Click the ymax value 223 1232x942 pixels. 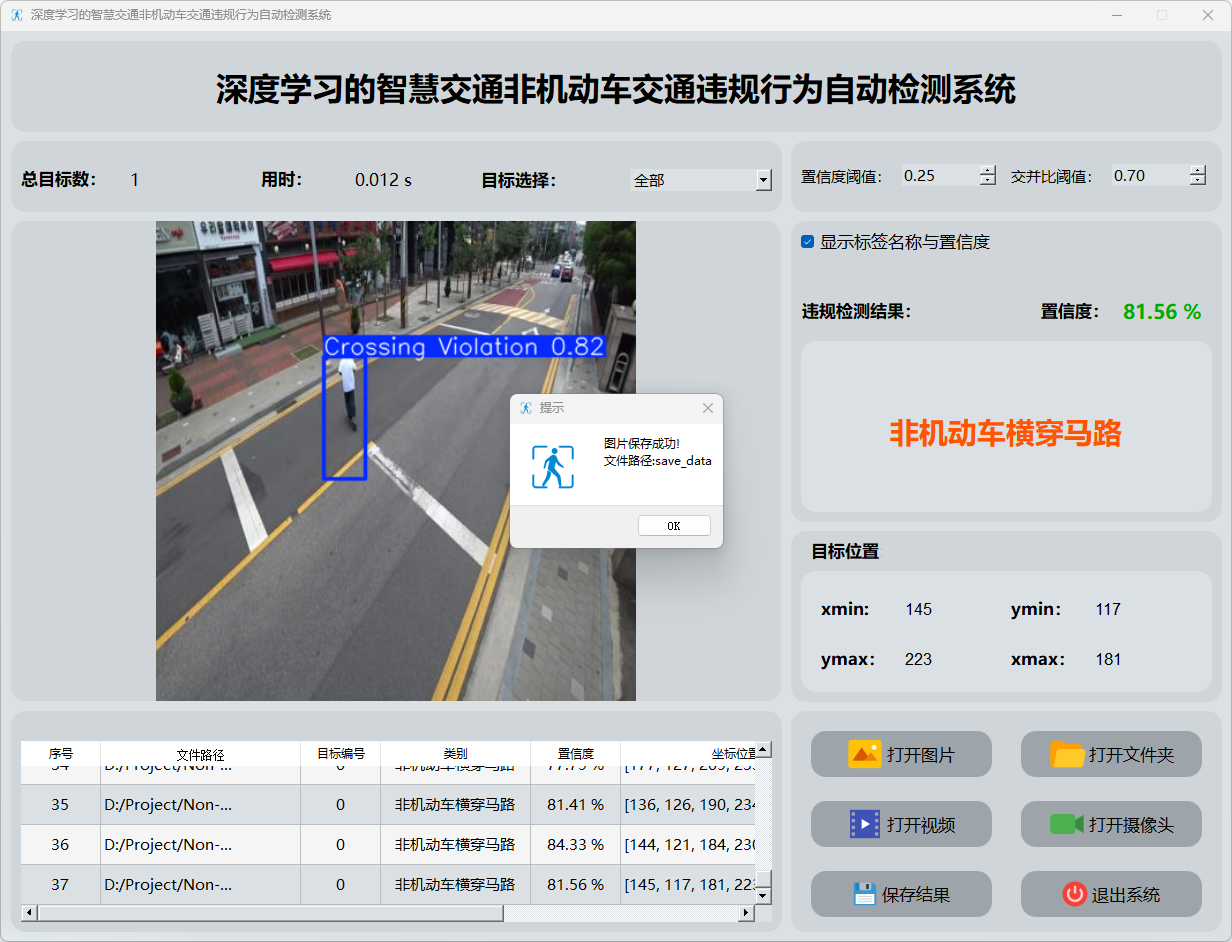(918, 659)
